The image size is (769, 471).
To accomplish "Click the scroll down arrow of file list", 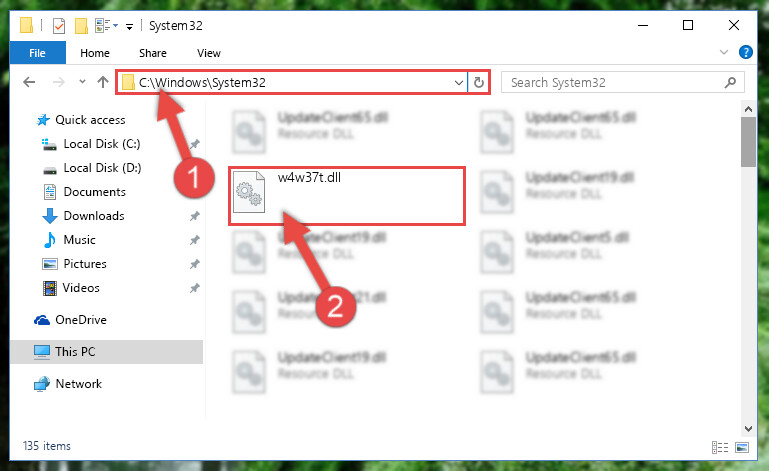I will tap(748, 428).
